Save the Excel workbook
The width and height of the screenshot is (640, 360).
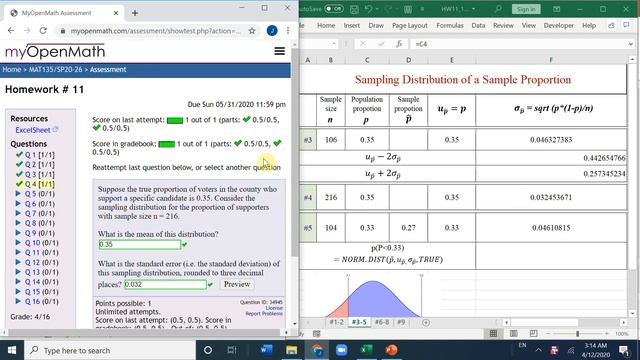click(354, 9)
